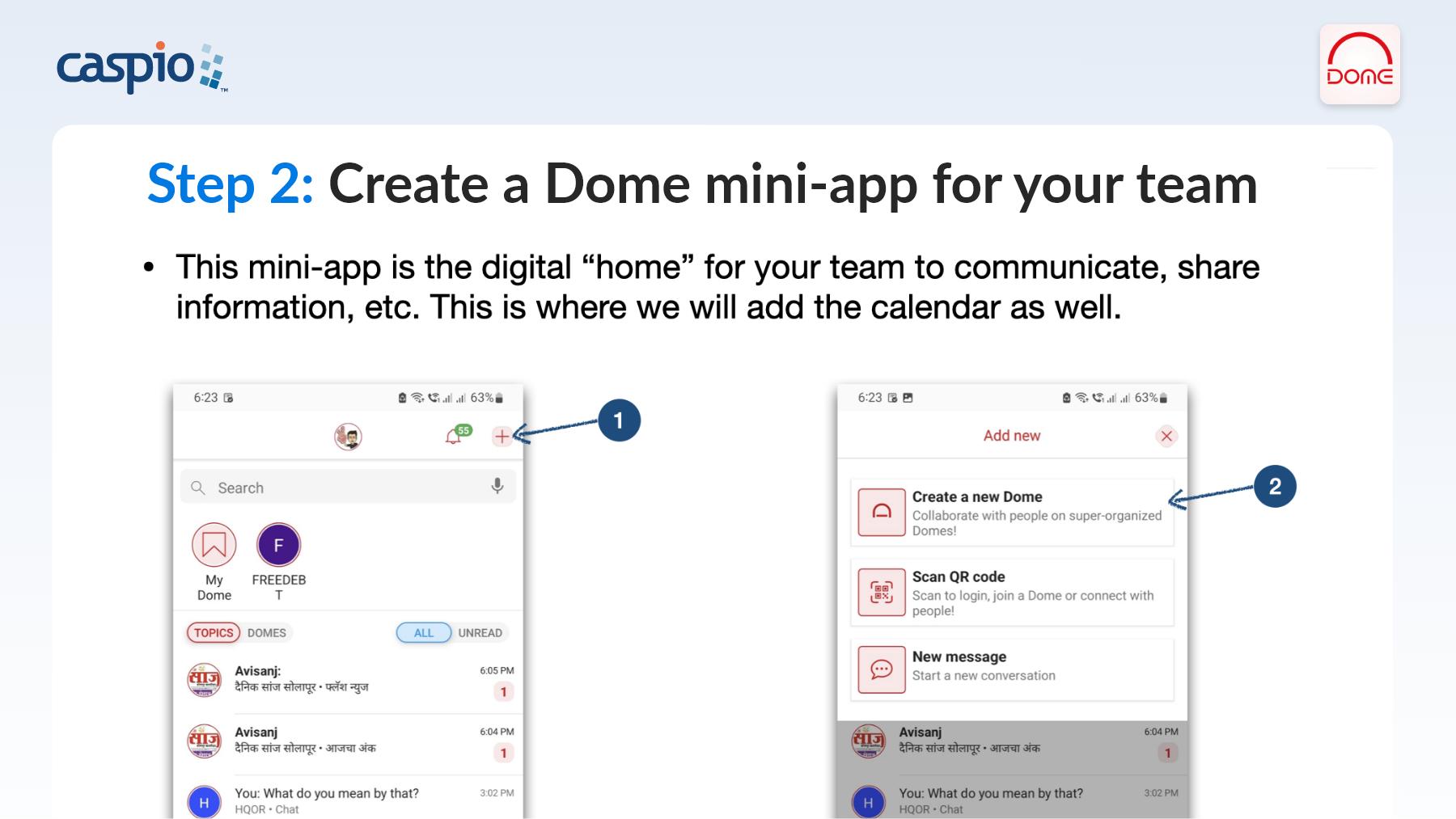Close the Add new panel with X
Image resolution: width=1456 pixels, height=819 pixels.
[x=1166, y=437]
